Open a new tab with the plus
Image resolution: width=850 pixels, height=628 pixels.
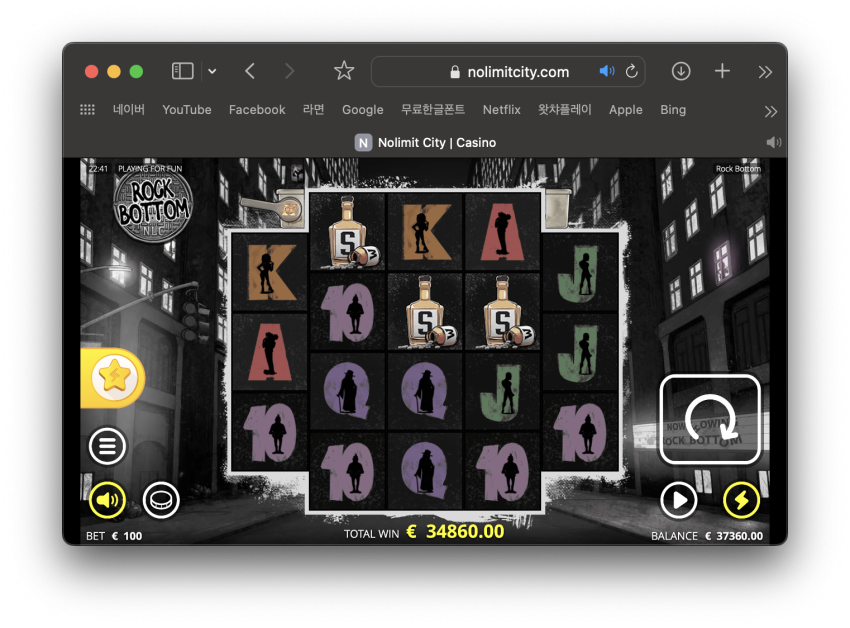click(x=722, y=71)
